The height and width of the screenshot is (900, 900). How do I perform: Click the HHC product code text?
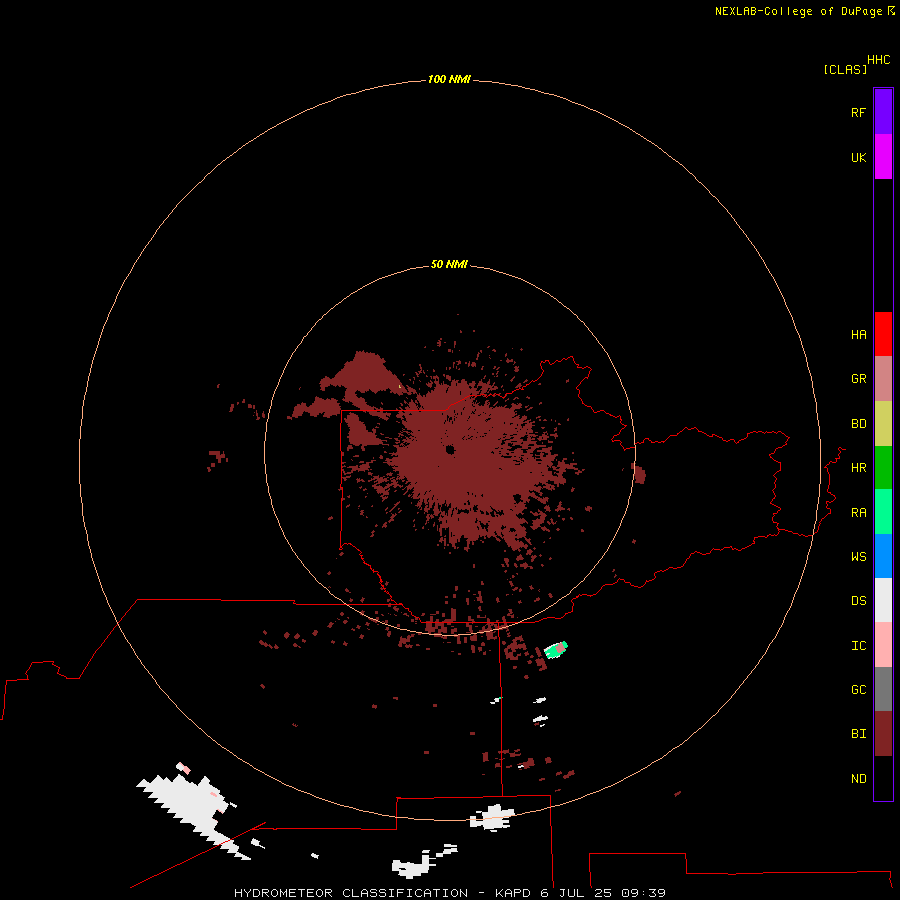878,60
